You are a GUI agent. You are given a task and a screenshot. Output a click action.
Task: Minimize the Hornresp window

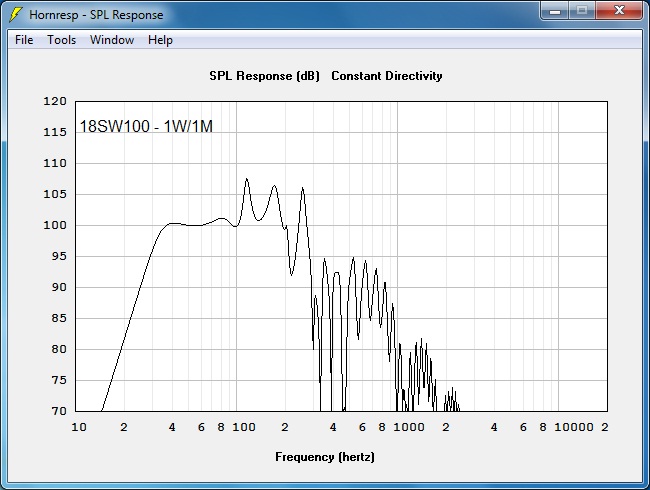pyautogui.click(x=555, y=10)
